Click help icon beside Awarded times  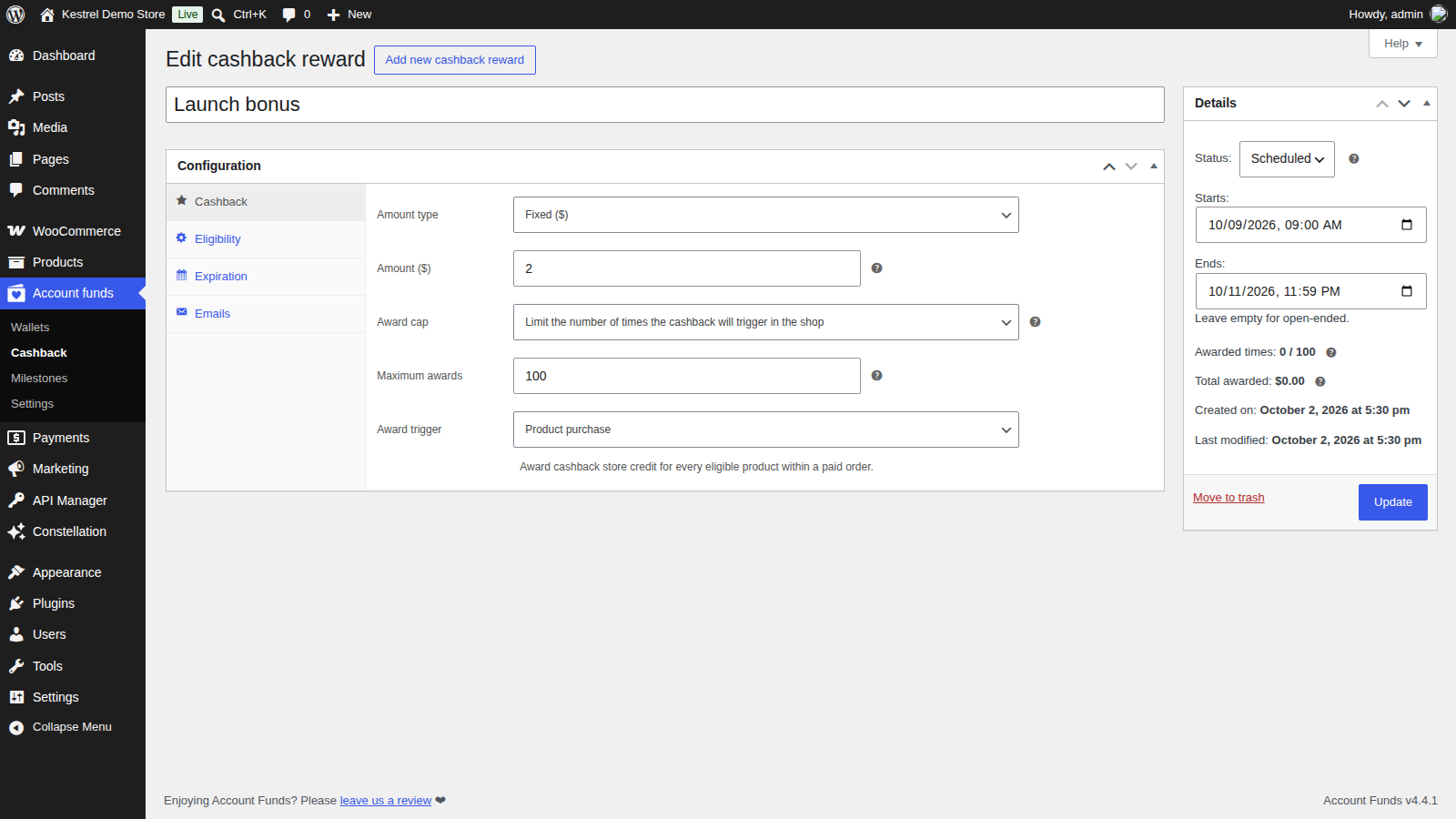pos(1331,353)
